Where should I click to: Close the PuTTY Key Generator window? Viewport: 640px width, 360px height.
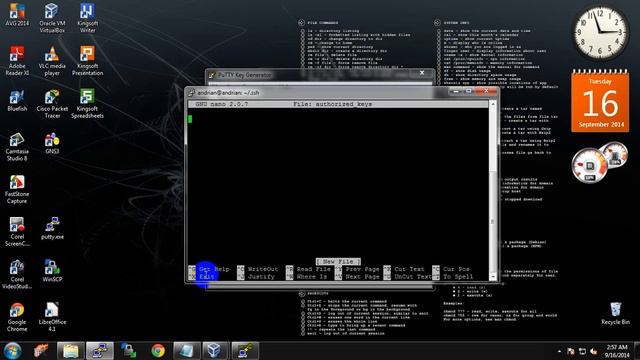coord(422,73)
